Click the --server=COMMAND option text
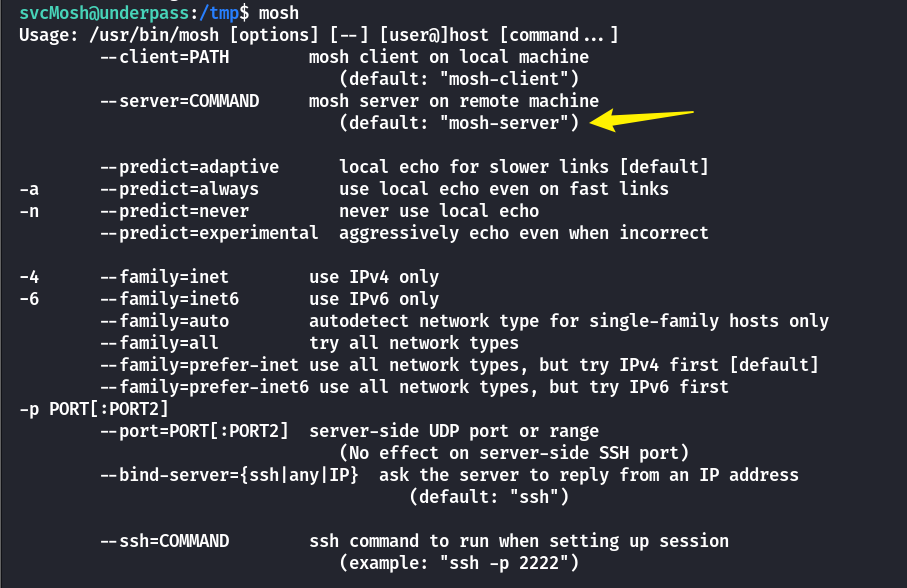The image size is (907, 588). (x=180, y=101)
